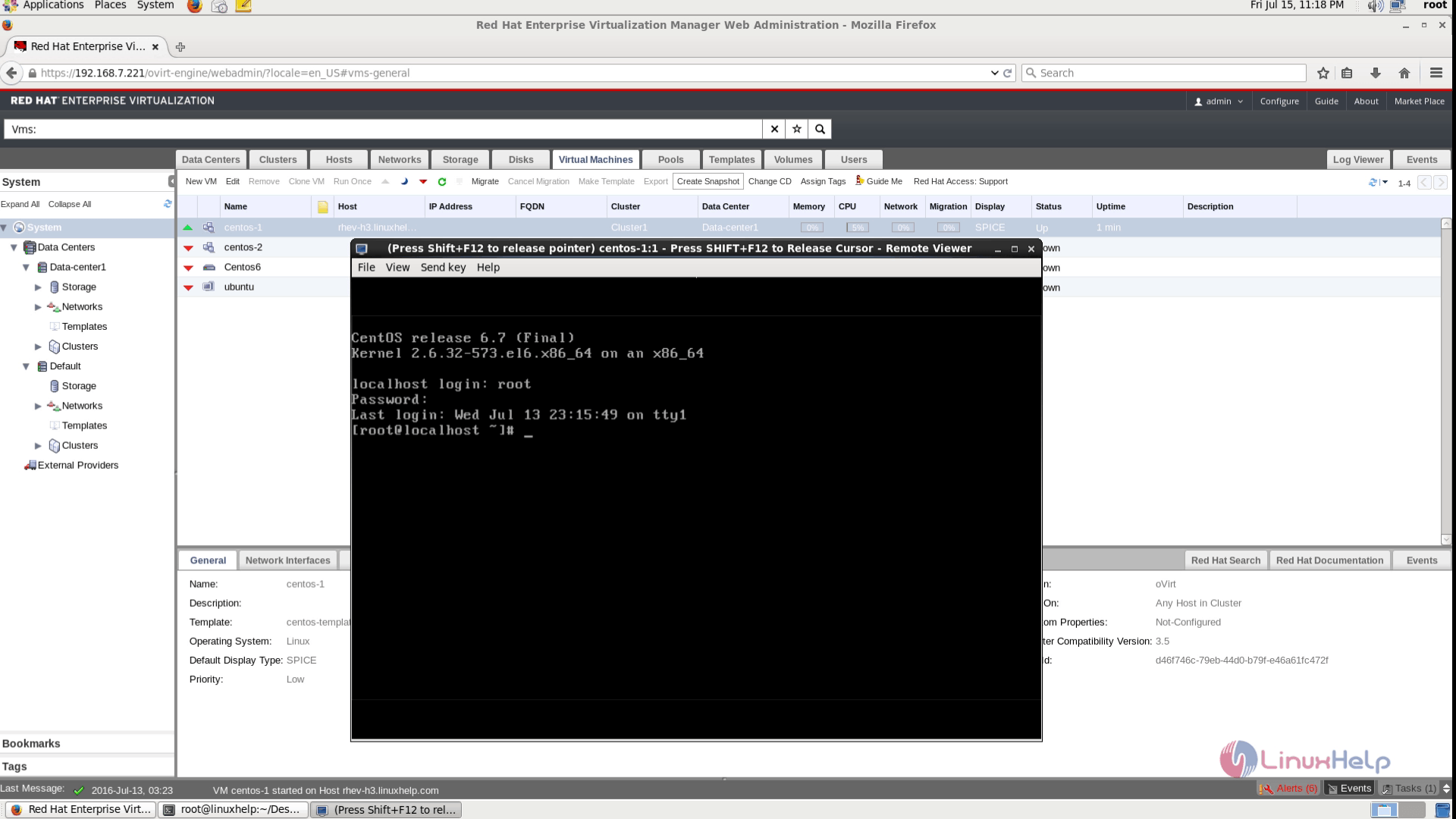Open File menu in Remote Viewer
1456x819 pixels.
[x=366, y=267]
